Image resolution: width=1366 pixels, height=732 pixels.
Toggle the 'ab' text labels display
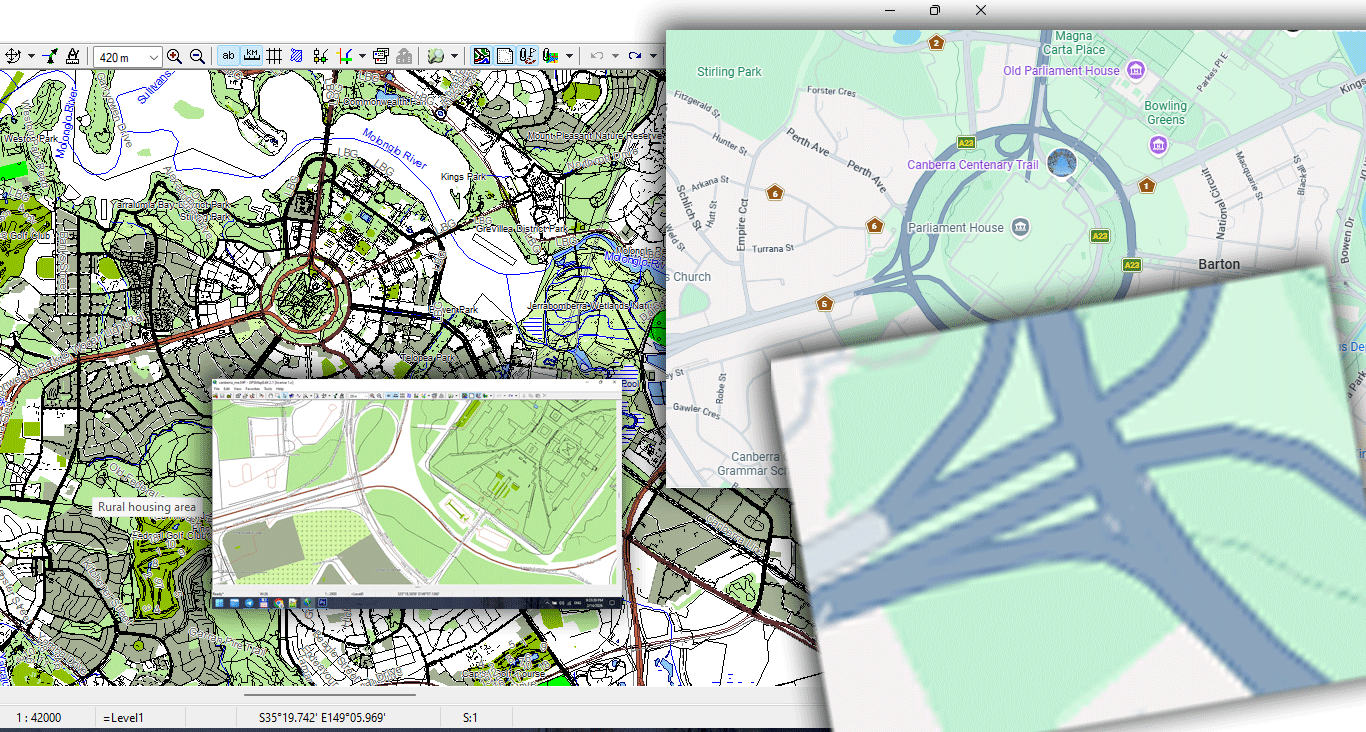tap(228, 56)
